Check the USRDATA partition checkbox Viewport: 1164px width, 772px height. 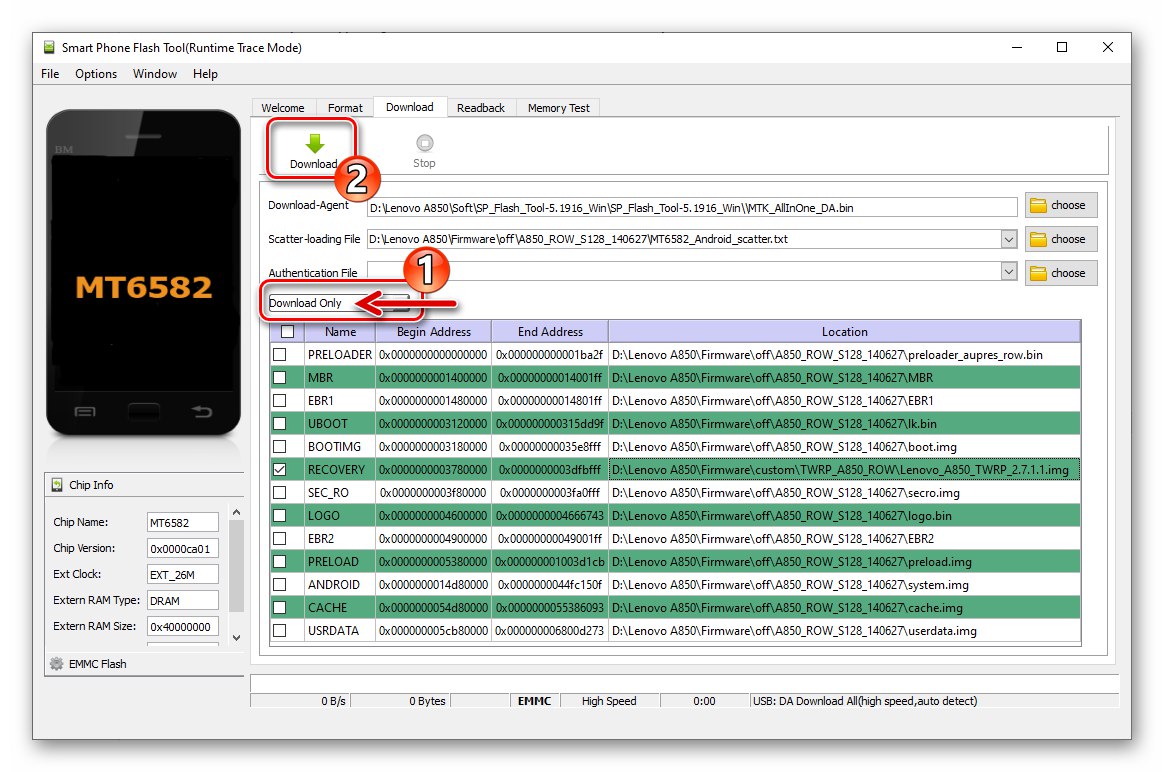click(x=280, y=631)
